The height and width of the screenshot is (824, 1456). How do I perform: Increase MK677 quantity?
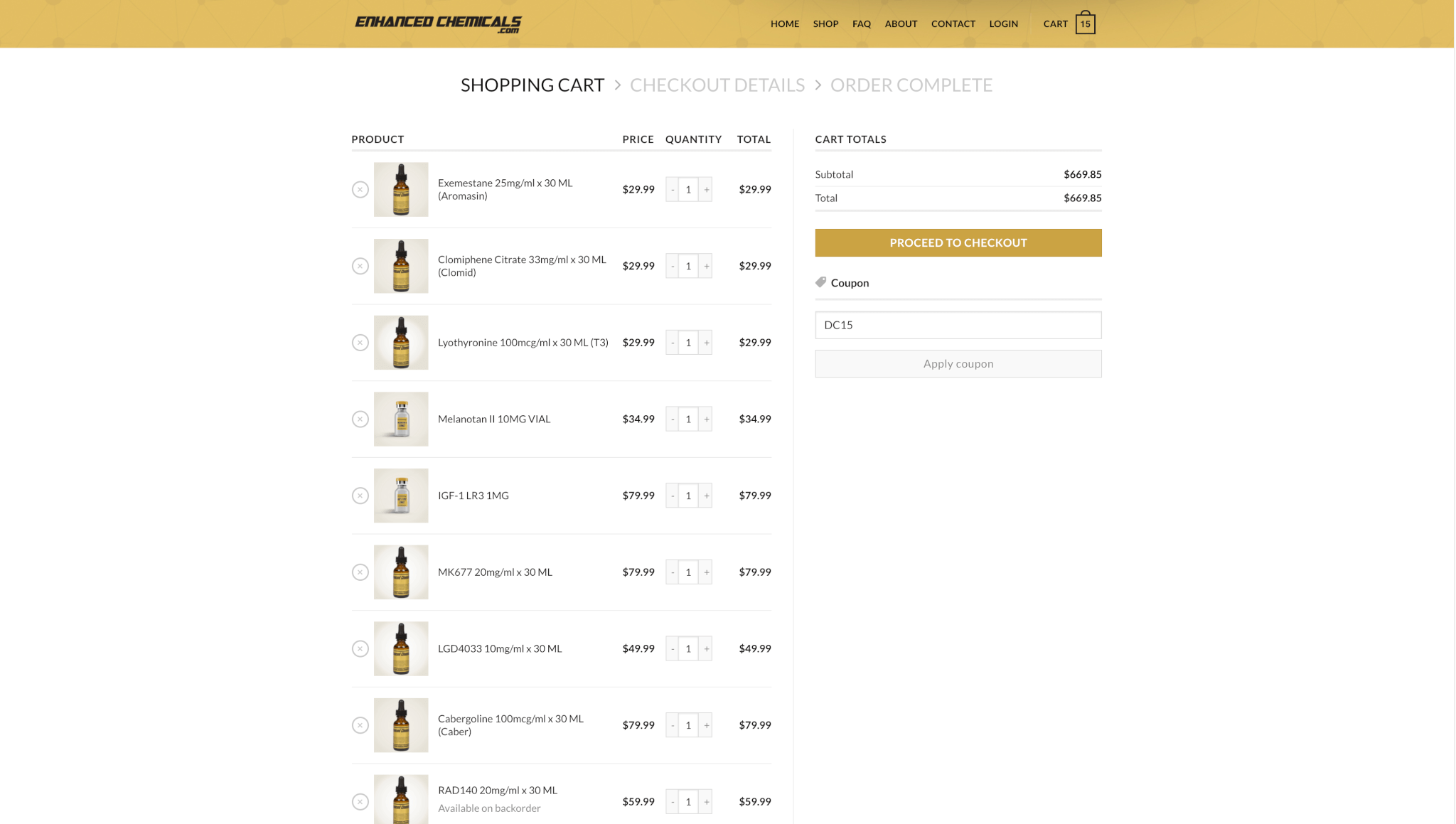click(x=706, y=572)
